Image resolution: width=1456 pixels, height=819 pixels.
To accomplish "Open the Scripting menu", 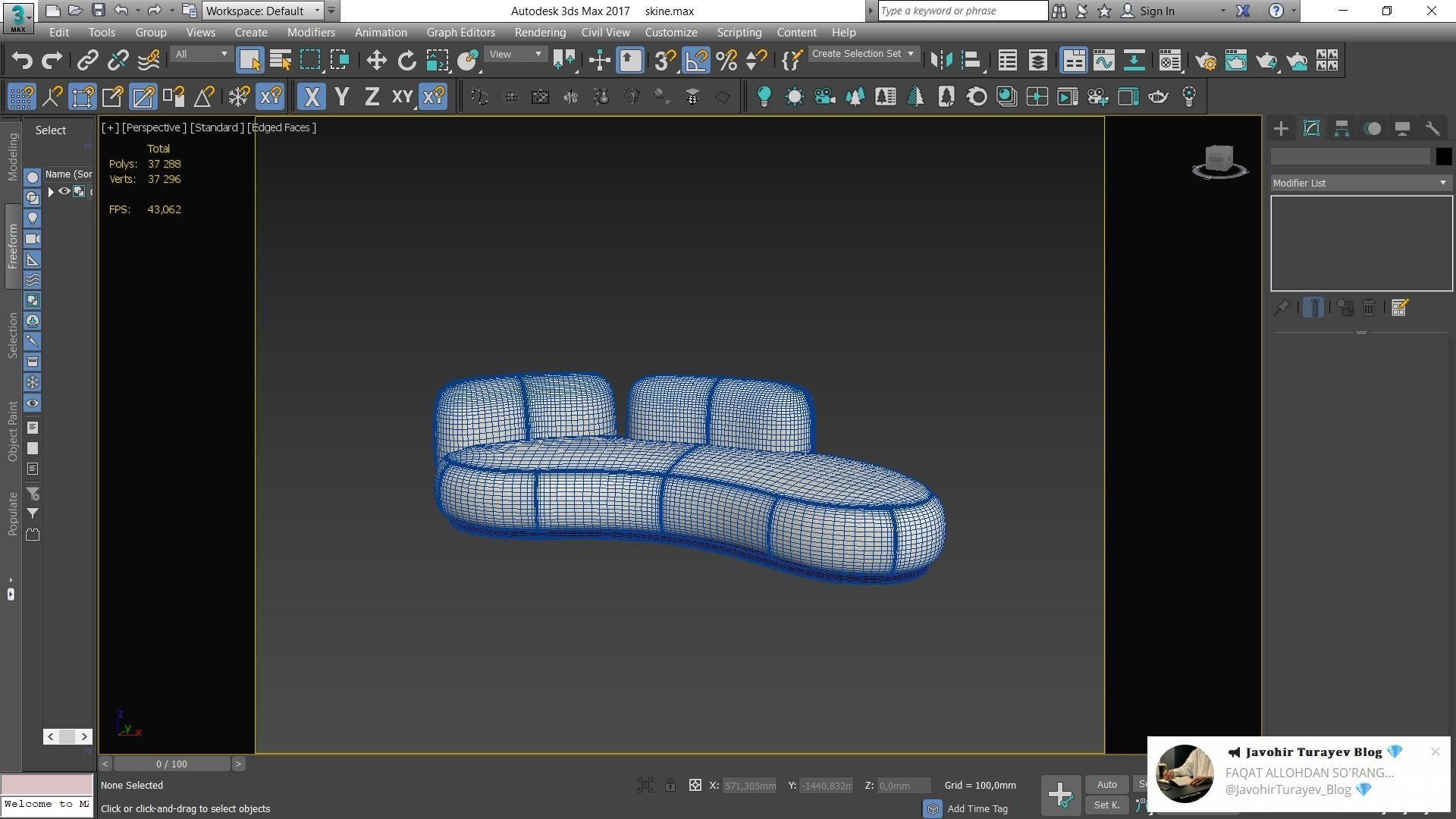I will (739, 33).
